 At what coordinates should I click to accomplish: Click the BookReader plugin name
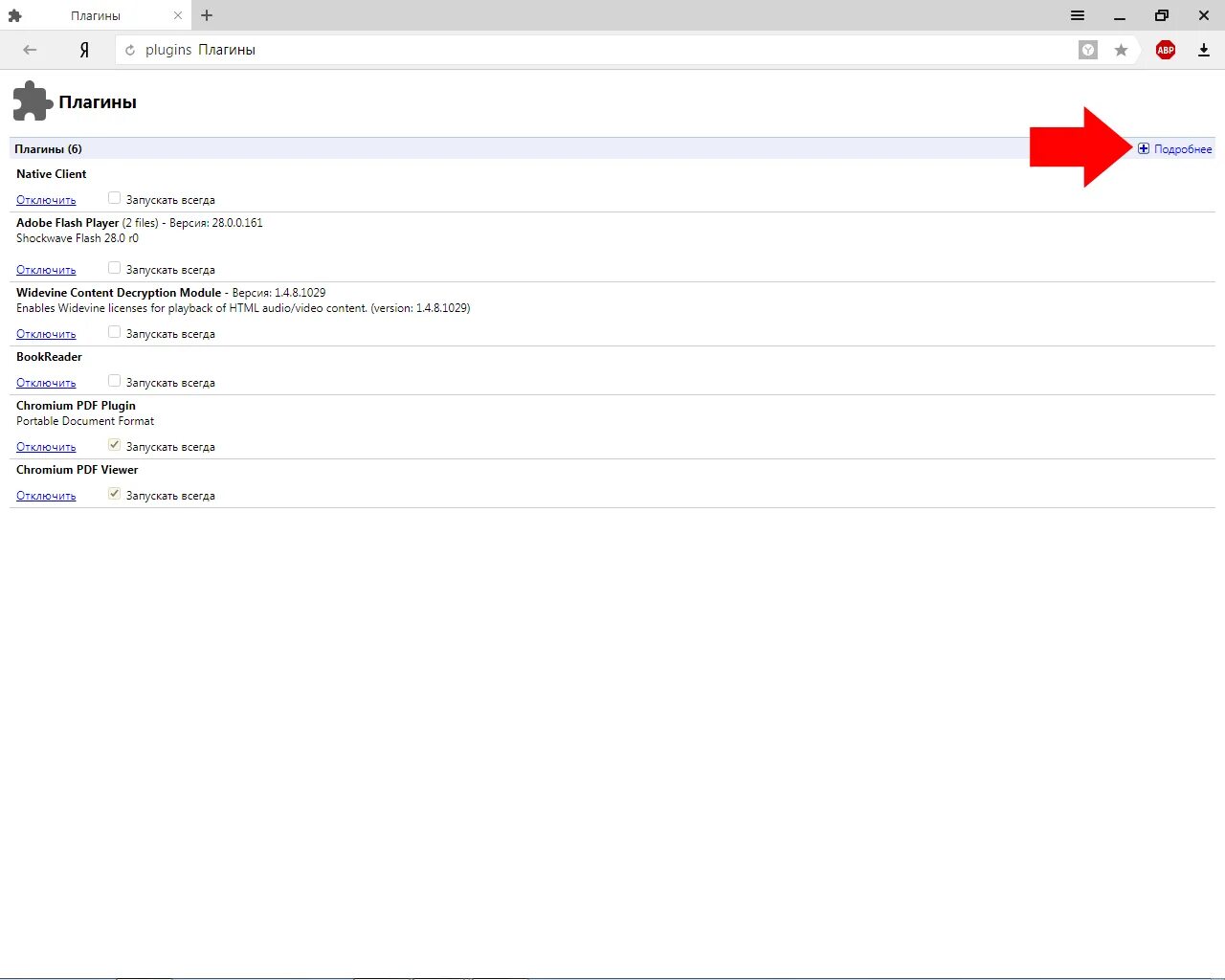(x=49, y=357)
